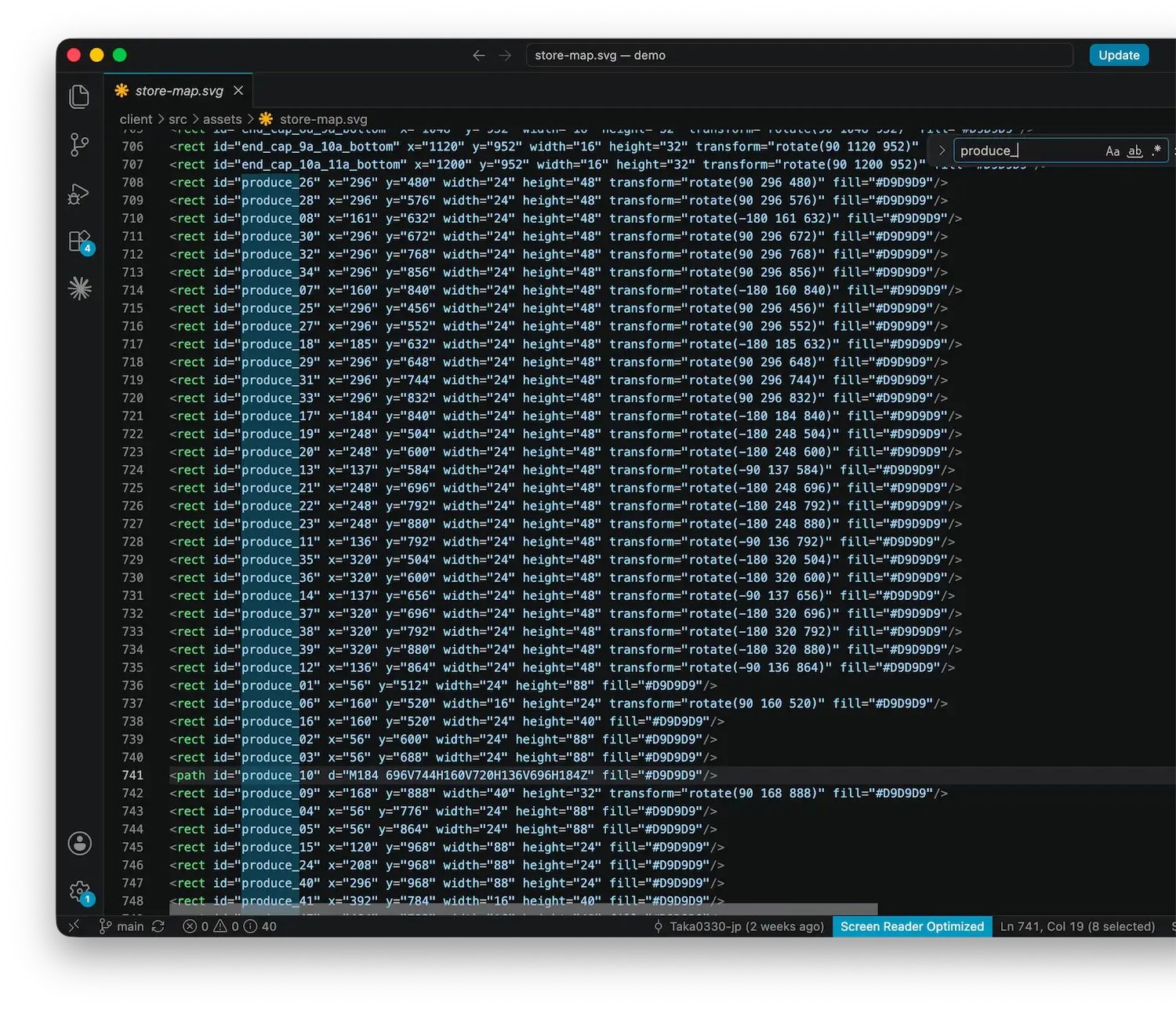Click Ln 741, Col 19 status entry
1176x1010 pixels.
(1077, 926)
